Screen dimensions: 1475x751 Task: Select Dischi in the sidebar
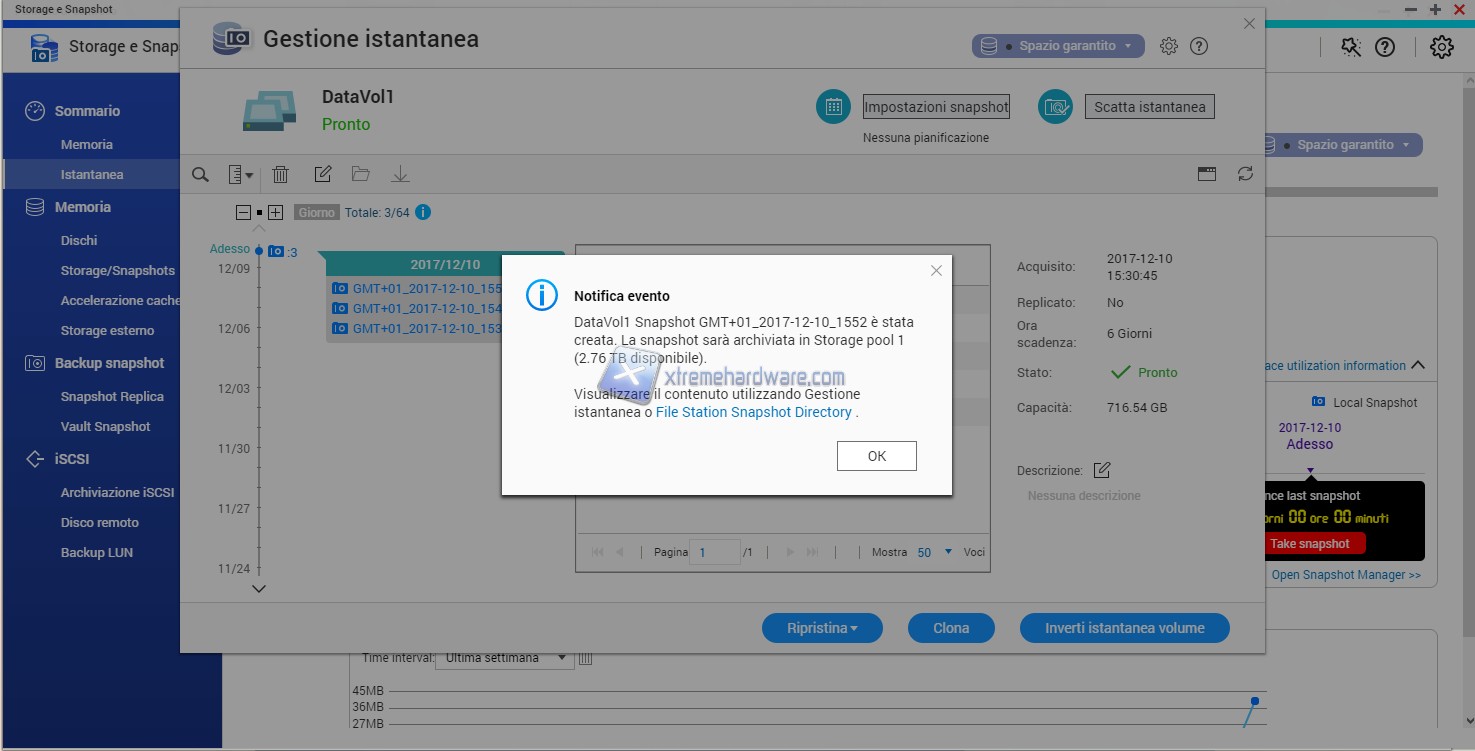[x=79, y=240]
